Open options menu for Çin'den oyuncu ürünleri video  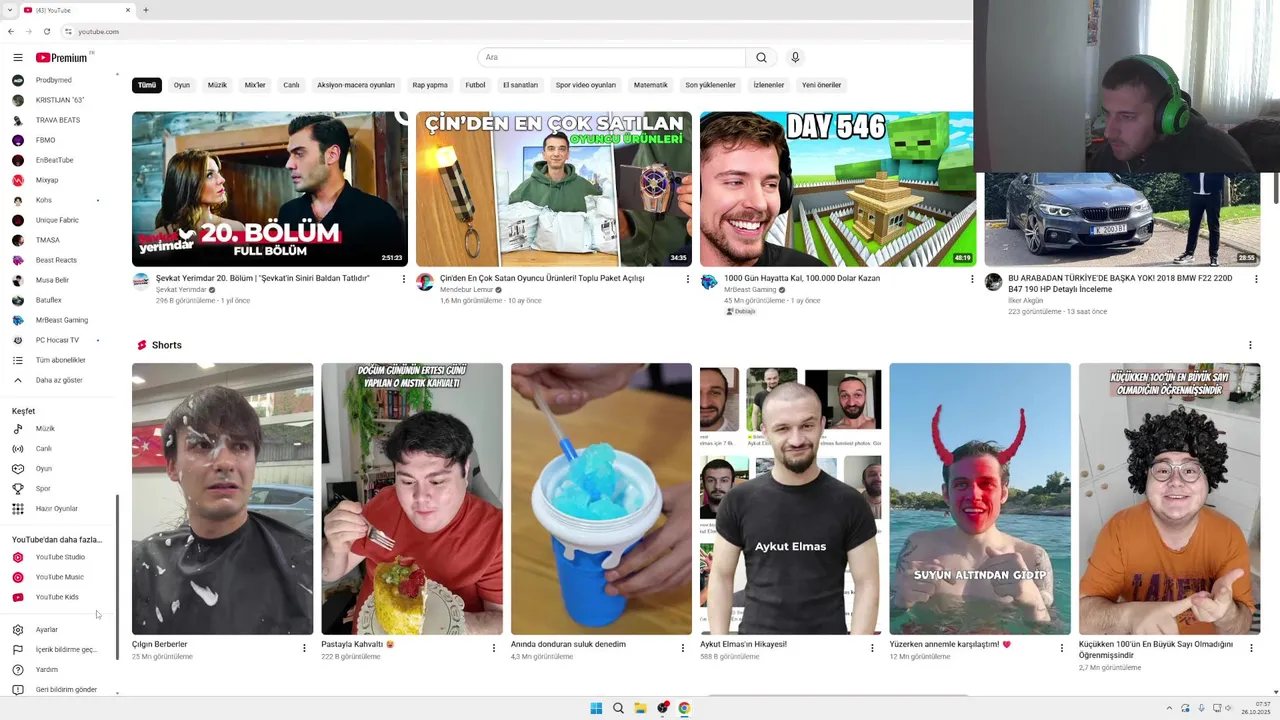tap(687, 279)
